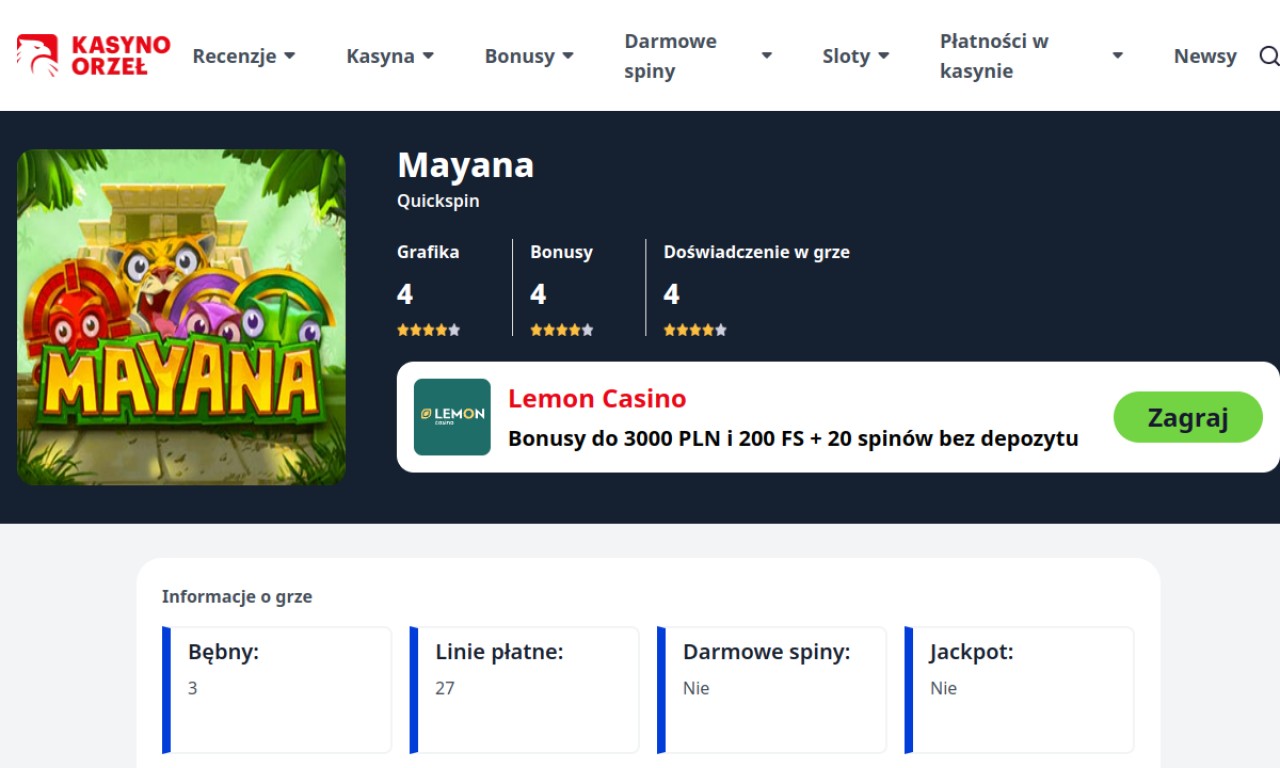Viewport: 1280px width, 768px height.
Task: Expand the Kasyna dropdown arrow
Action: 428,56
